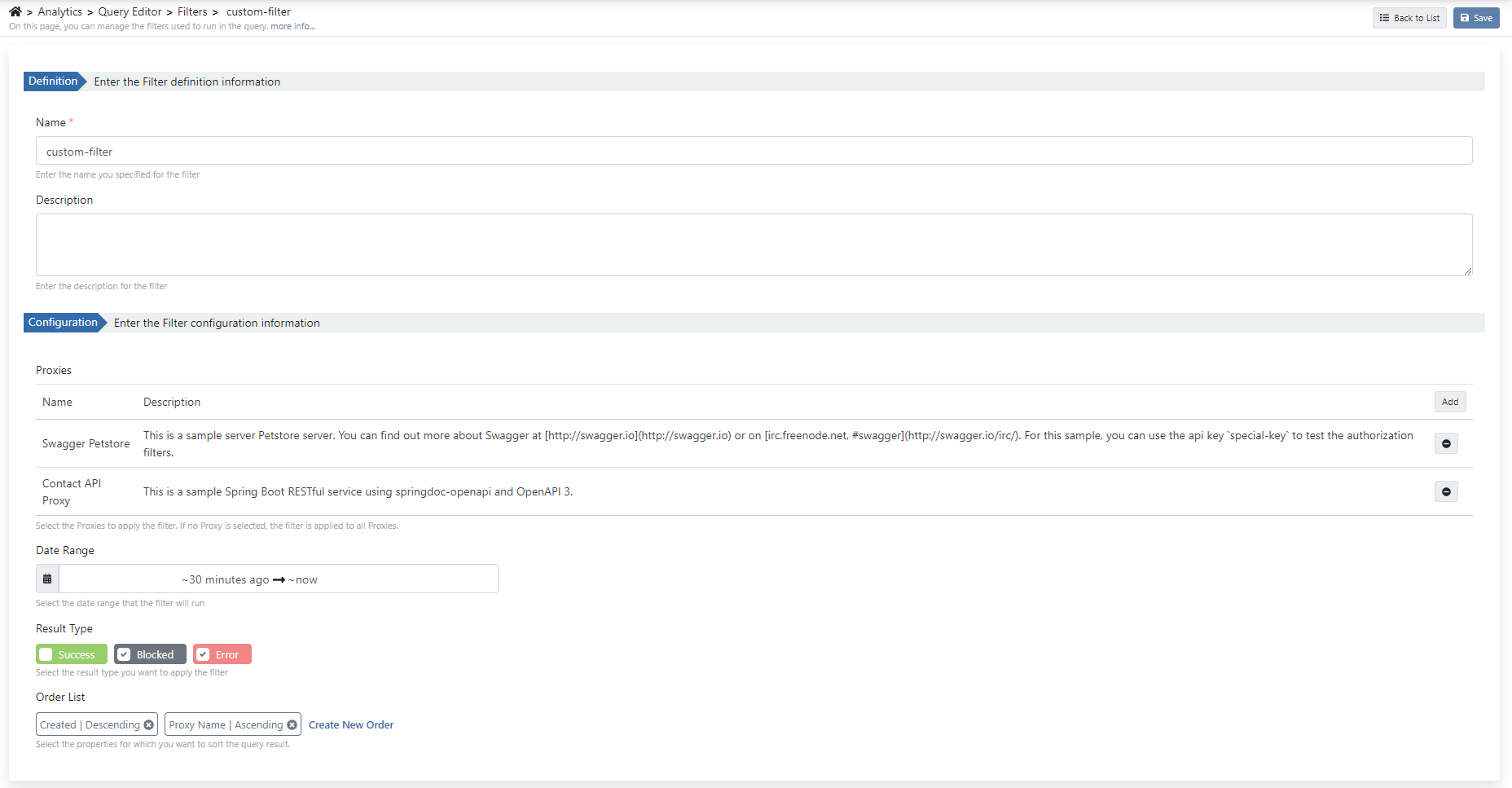Navigate to Query Editor breadcrumb
This screenshot has width=1512, height=788.
[130, 11]
